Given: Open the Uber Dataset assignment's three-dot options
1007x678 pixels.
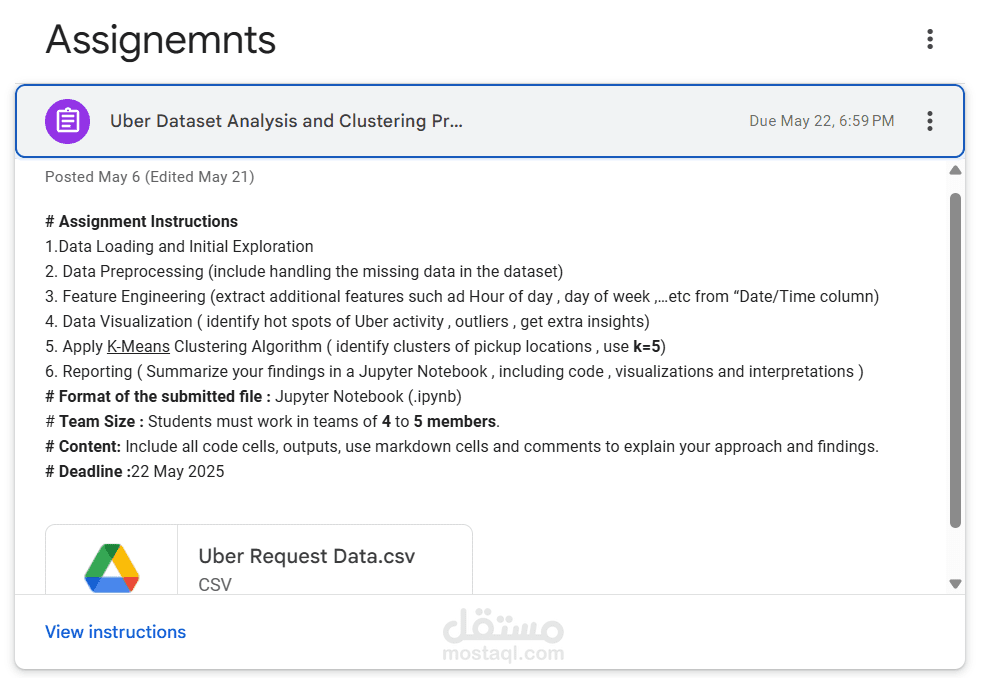Looking at the screenshot, I should (929, 121).
